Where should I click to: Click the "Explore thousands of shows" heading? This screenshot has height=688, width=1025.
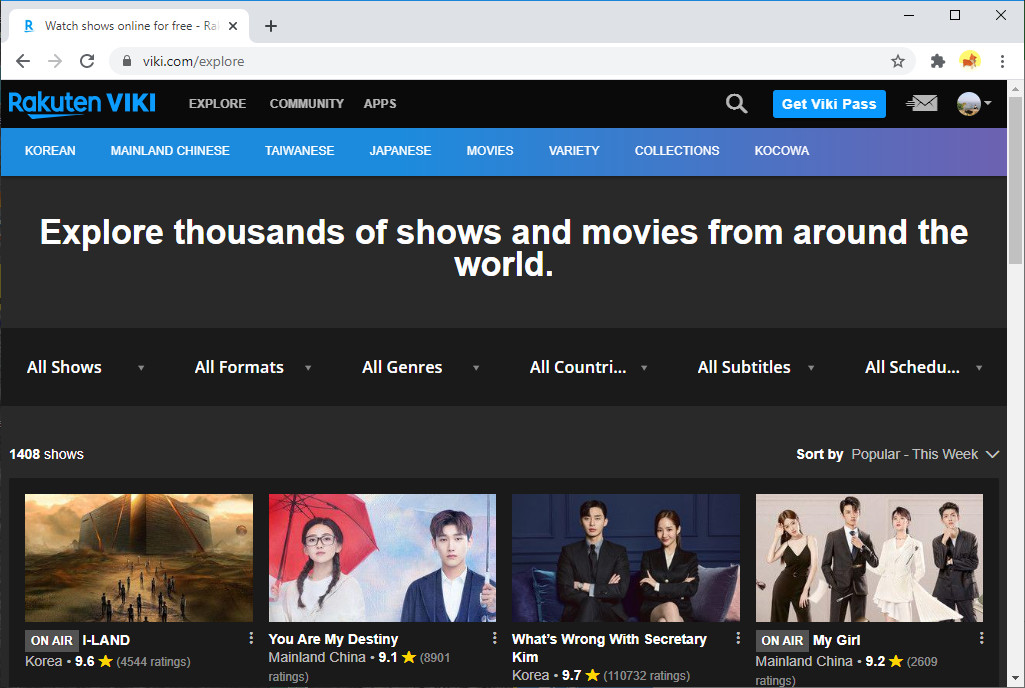(x=504, y=249)
